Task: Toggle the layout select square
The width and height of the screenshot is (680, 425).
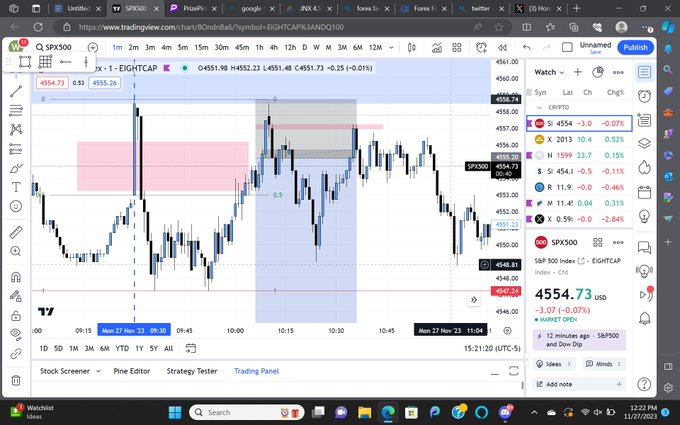Action: pos(567,47)
